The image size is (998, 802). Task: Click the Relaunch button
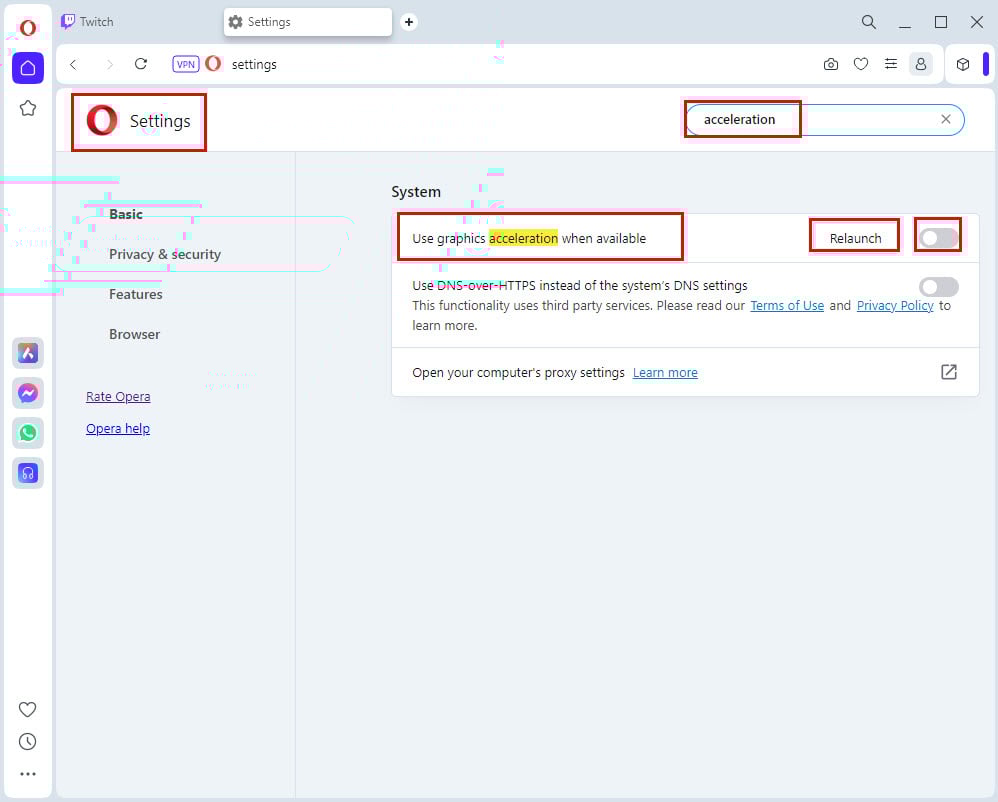(855, 238)
